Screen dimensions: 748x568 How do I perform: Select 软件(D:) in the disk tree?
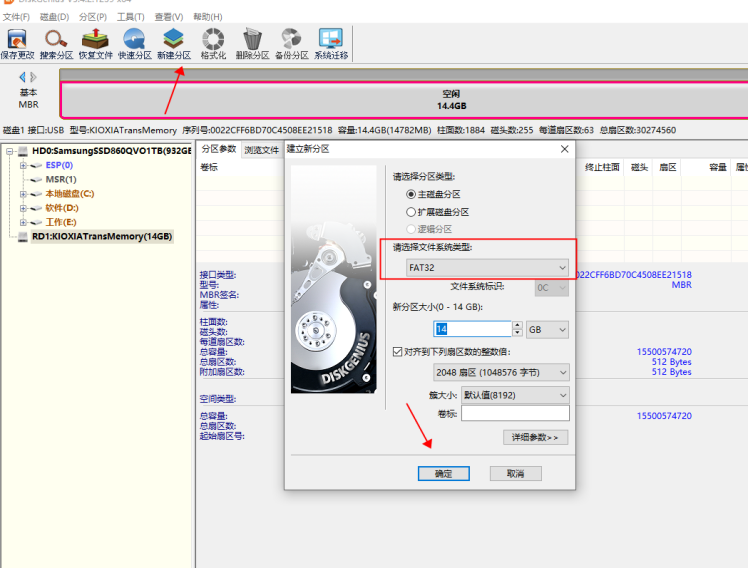point(62,208)
